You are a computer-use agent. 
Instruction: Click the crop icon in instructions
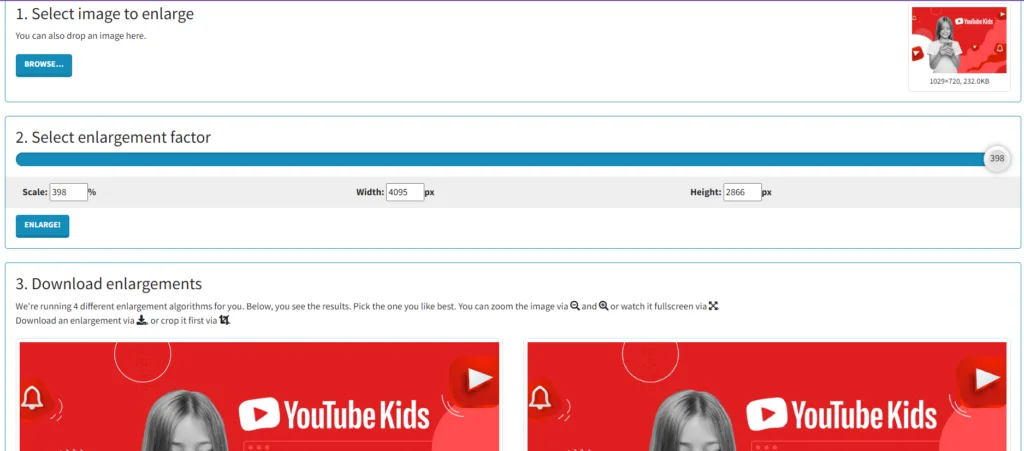tap(225, 320)
